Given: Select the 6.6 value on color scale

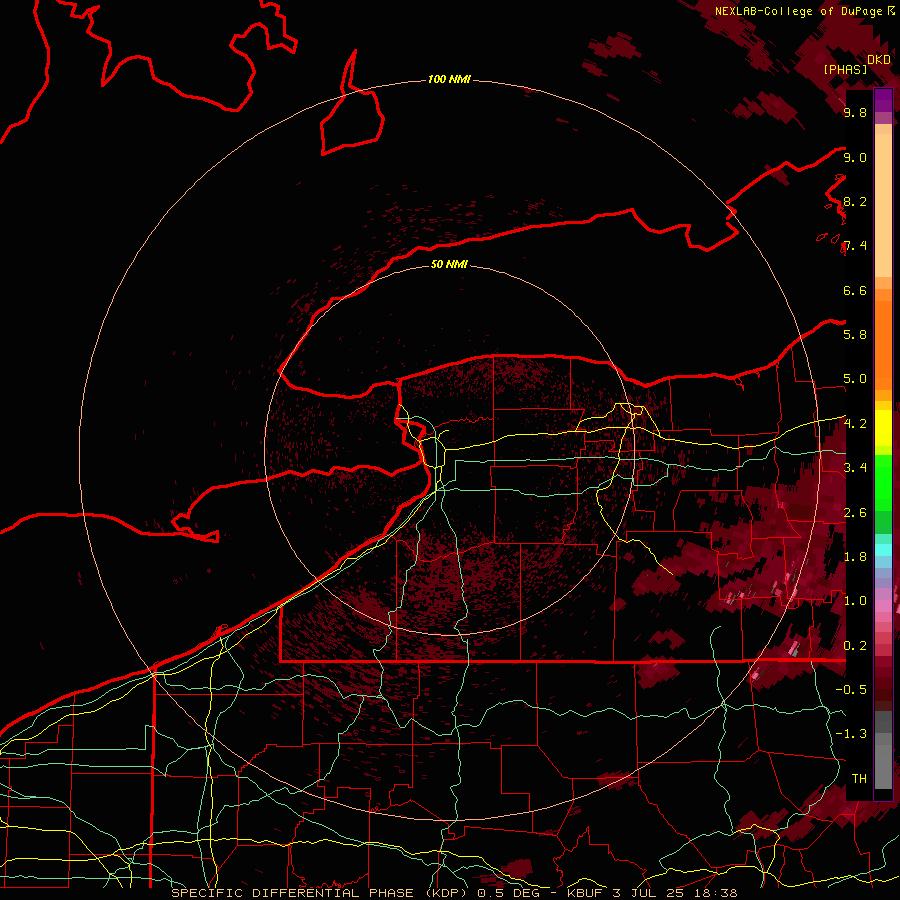Looking at the screenshot, I should [855, 290].
